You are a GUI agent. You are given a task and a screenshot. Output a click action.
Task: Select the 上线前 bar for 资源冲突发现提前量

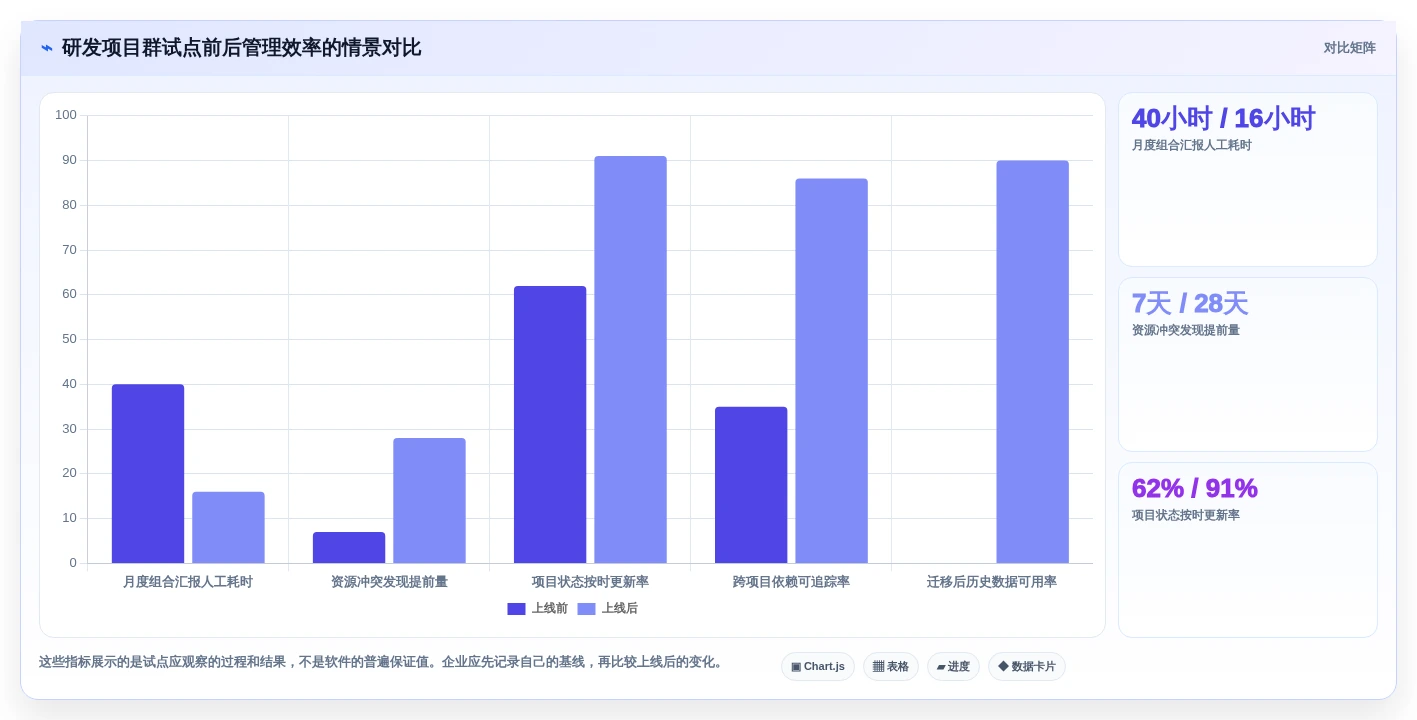[349, 547]
